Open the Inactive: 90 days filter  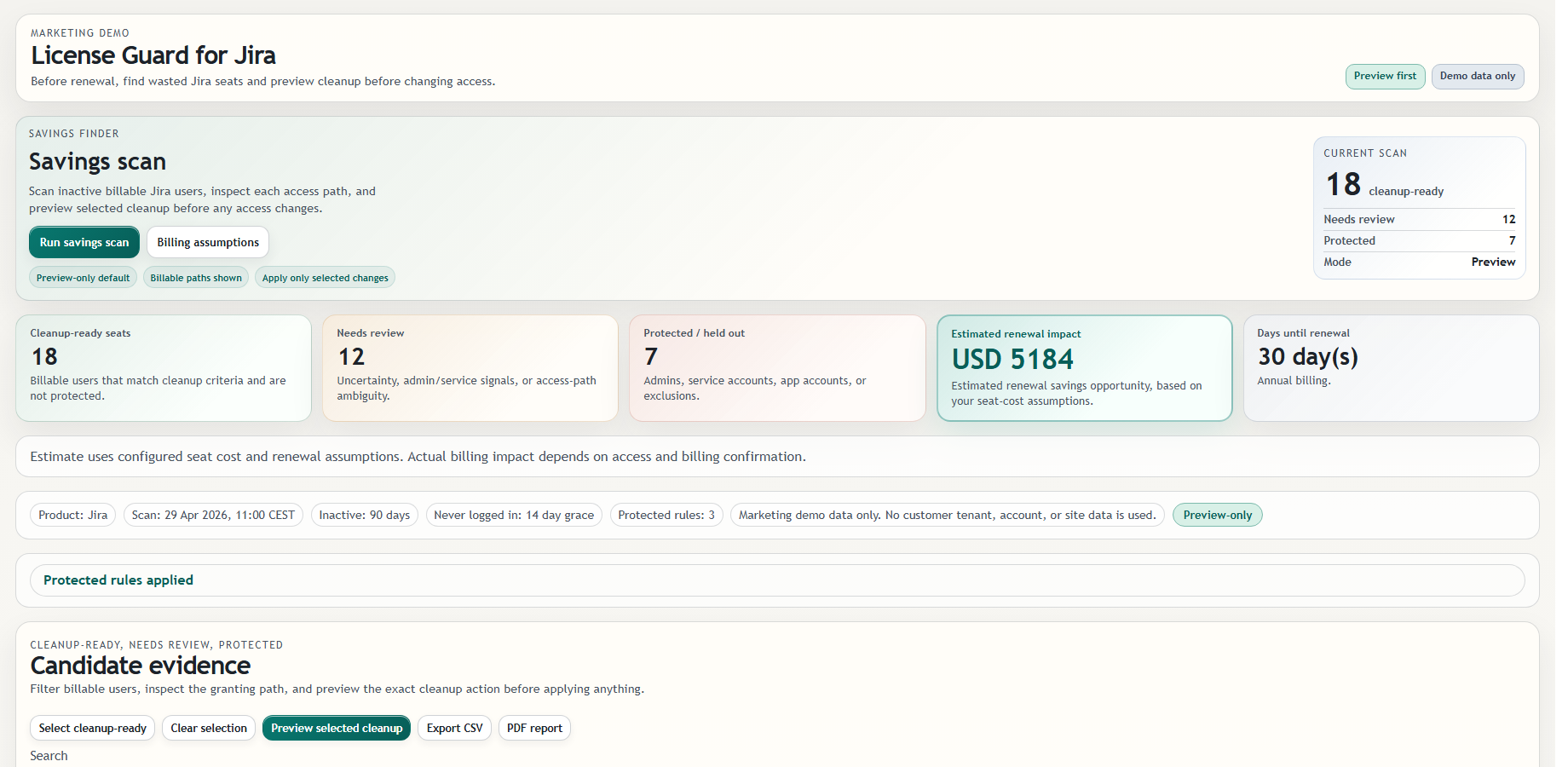(364, 515)
